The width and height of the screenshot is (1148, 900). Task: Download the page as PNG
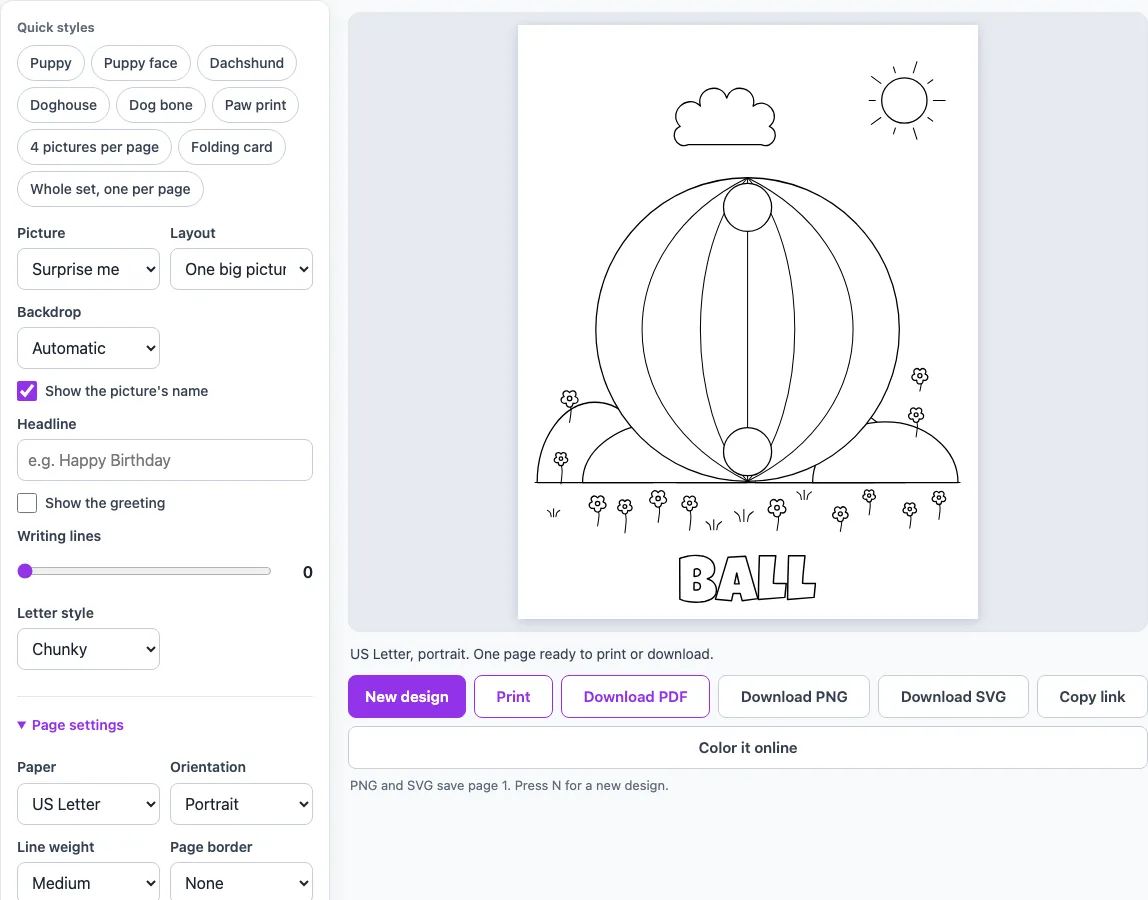794,696
